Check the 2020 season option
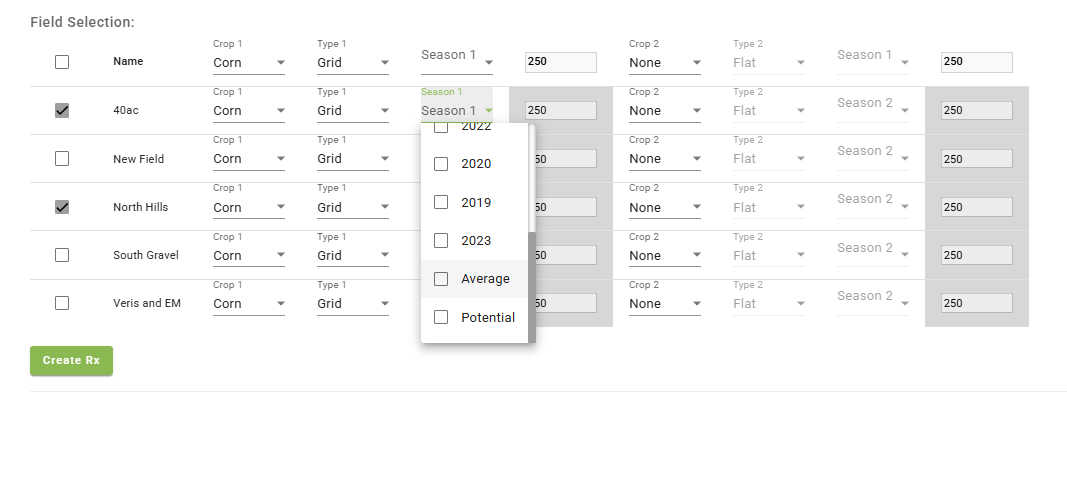 (x=441, y=164)
